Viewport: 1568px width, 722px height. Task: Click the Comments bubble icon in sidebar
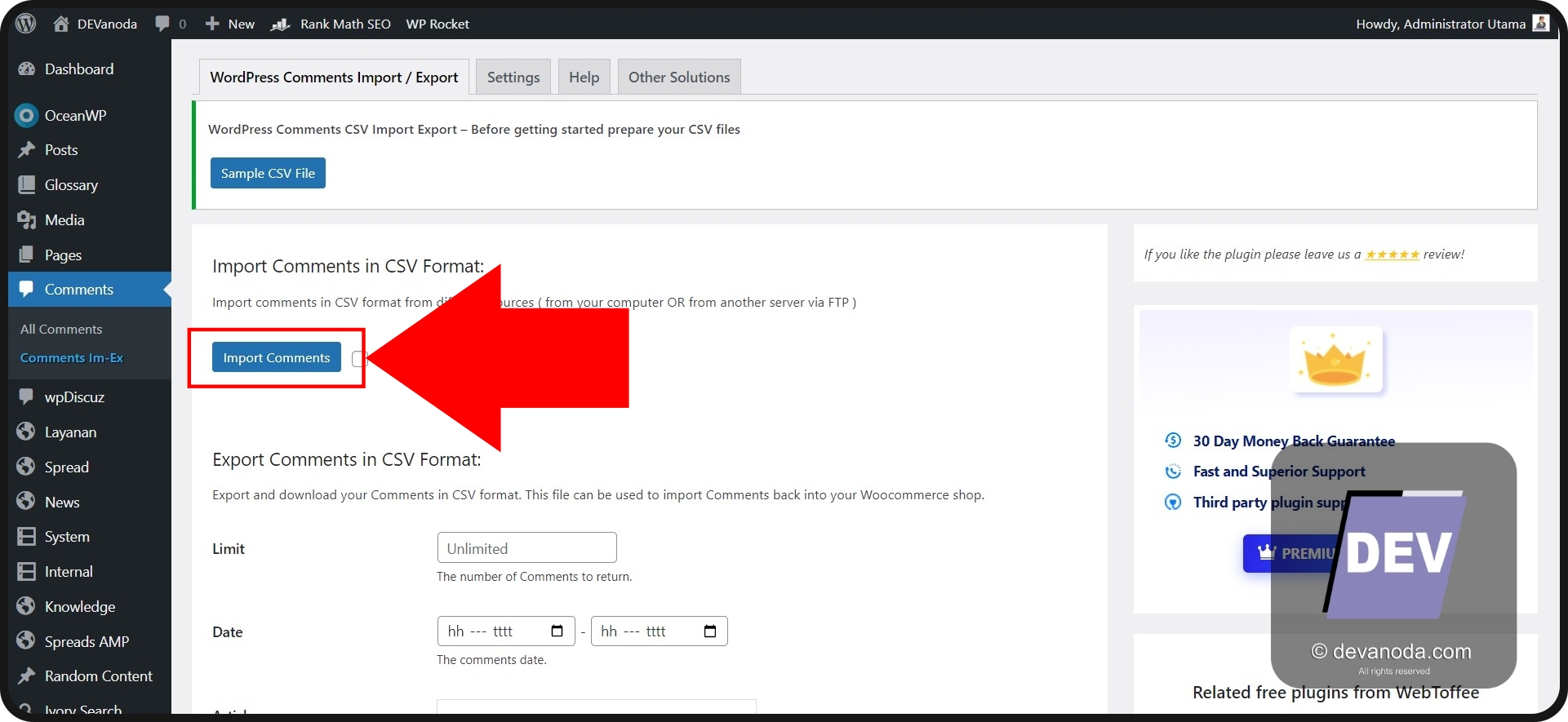point(27,289)
